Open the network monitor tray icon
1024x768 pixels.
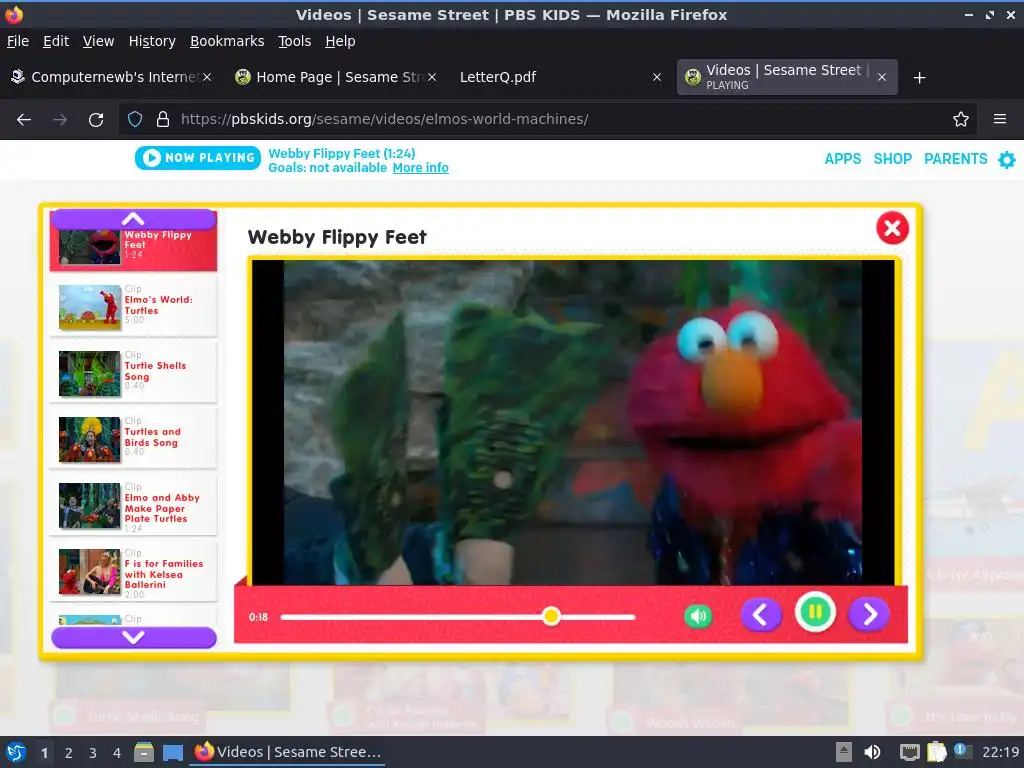pos(909,752)
